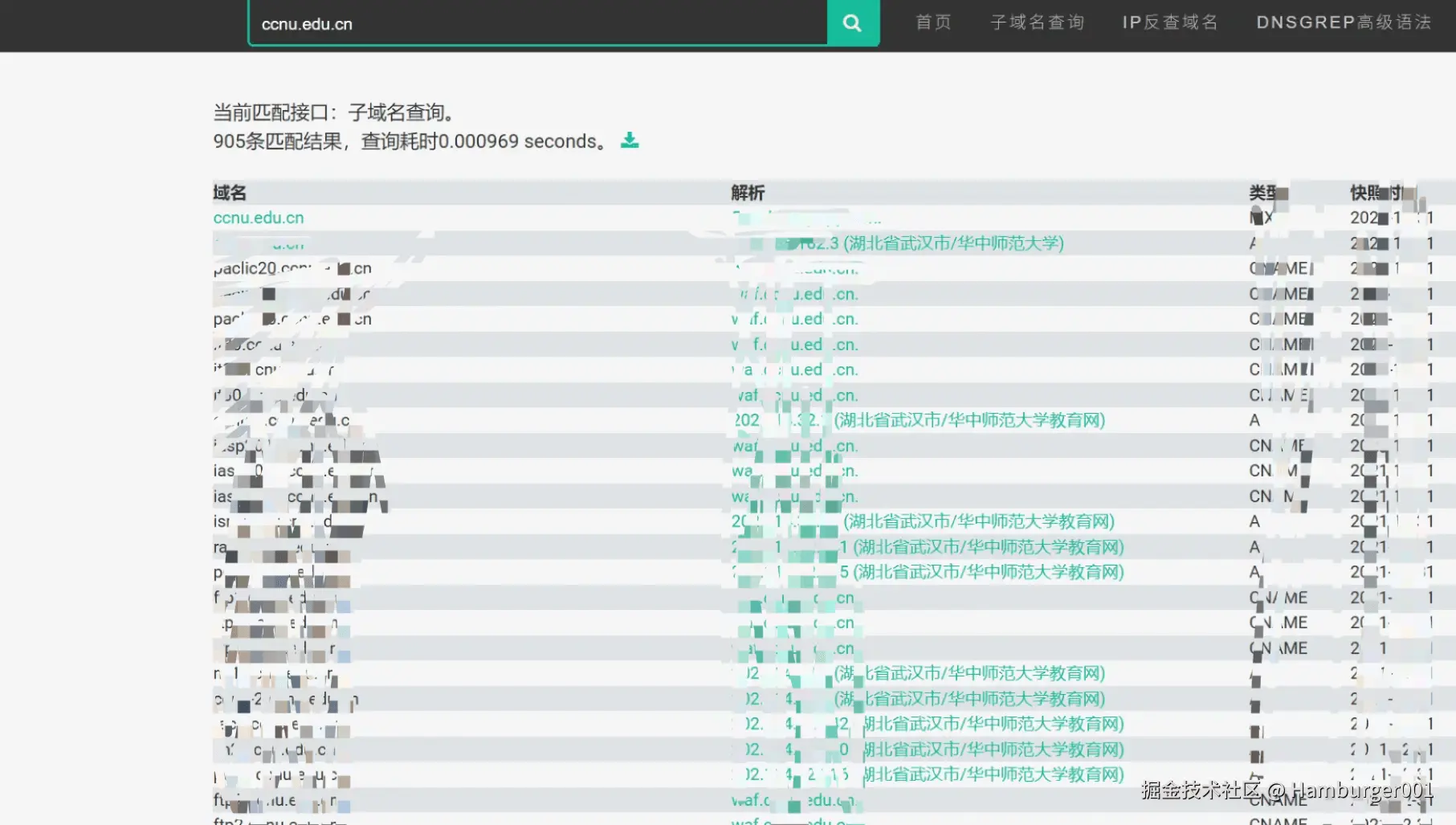Click the 域名 column header
The image size is (1456, 825).
click(x=228, y=193)
